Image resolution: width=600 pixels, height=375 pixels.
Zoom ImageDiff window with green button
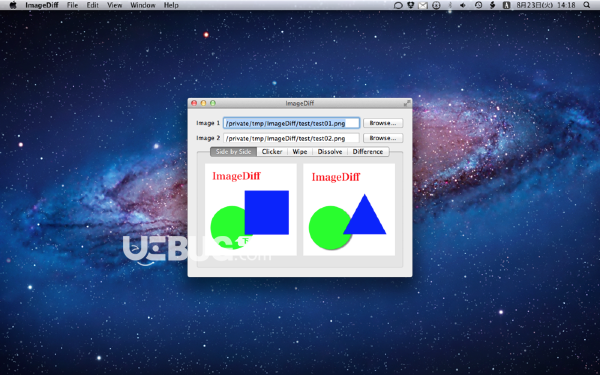(x=213, y=103)
